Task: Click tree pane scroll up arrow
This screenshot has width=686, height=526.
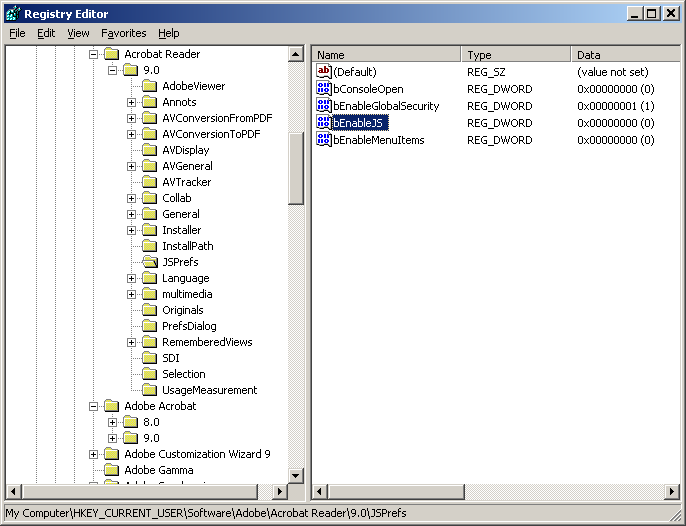Action: (x=296, y=54)
